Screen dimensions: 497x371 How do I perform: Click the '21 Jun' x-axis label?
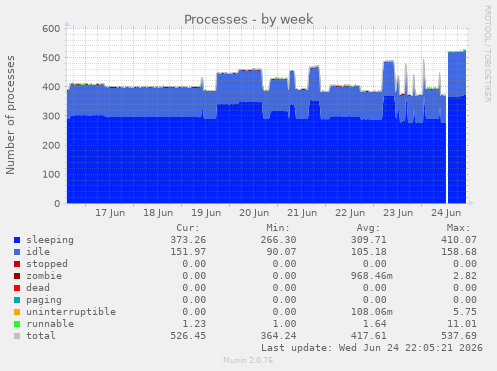coord(302,213)
